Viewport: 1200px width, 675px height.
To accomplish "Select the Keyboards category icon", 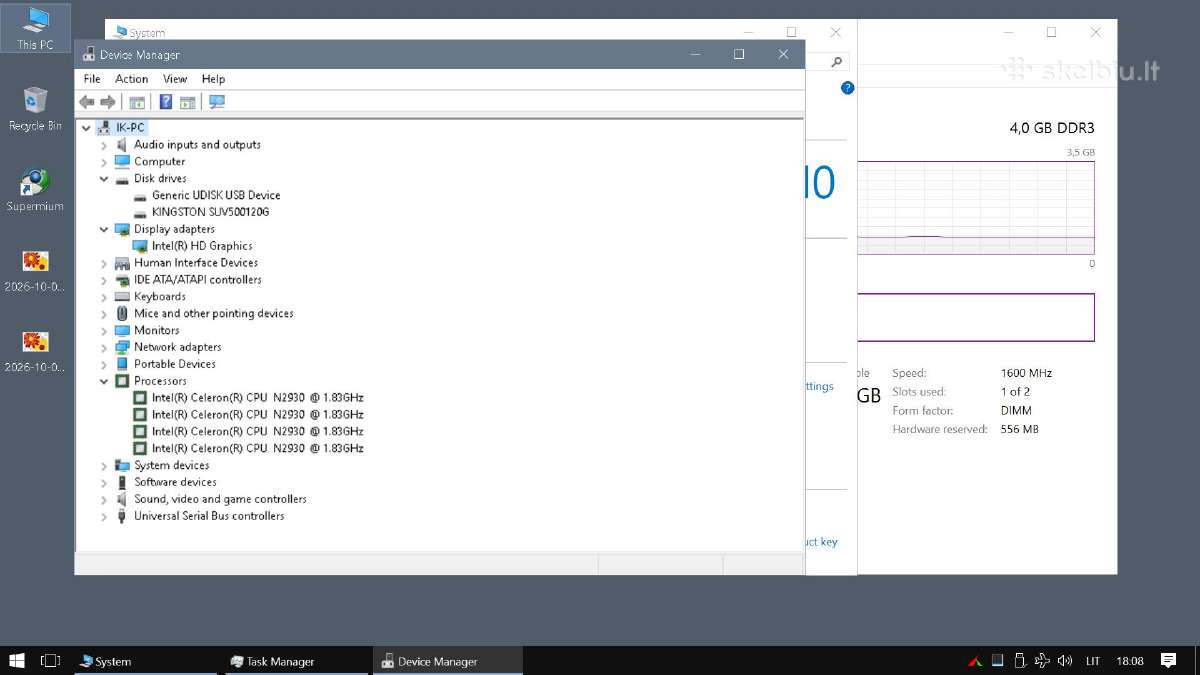I will tap(122, 296).
